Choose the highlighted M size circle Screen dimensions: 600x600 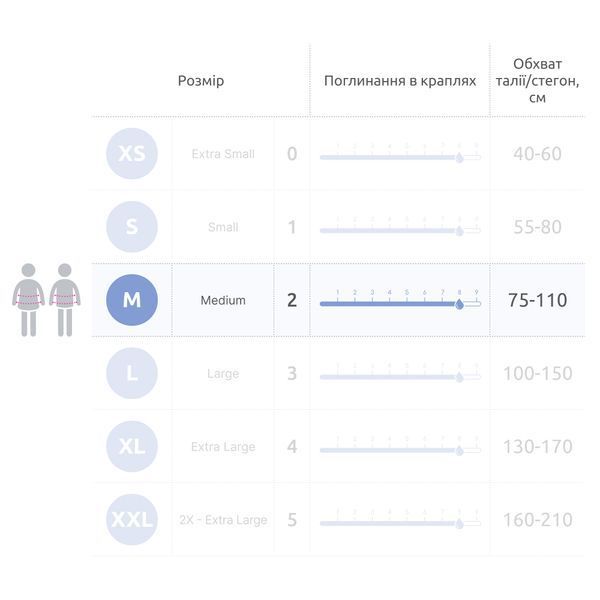point(132,300)
